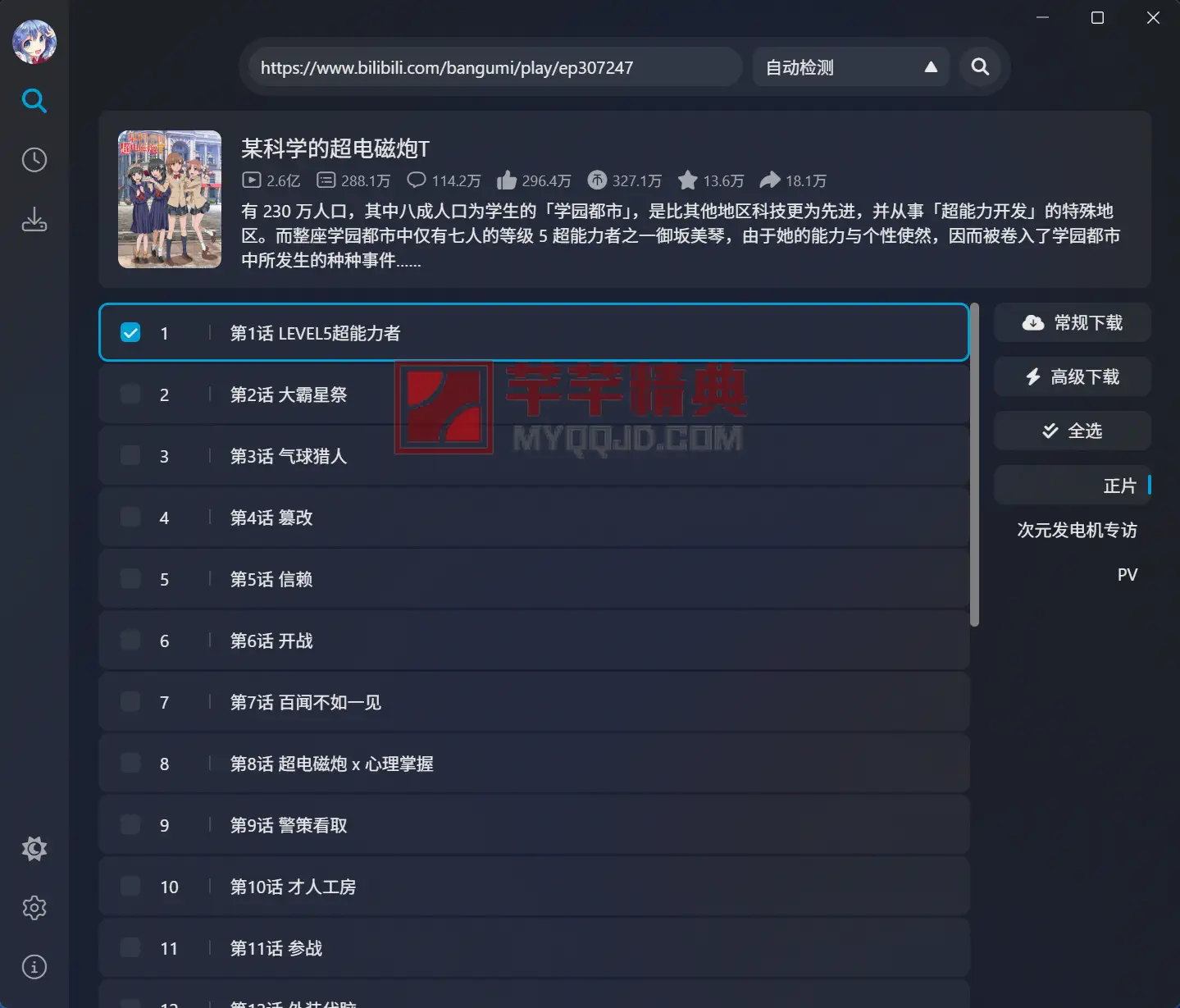Open the user avatar profile

(34, 42)
